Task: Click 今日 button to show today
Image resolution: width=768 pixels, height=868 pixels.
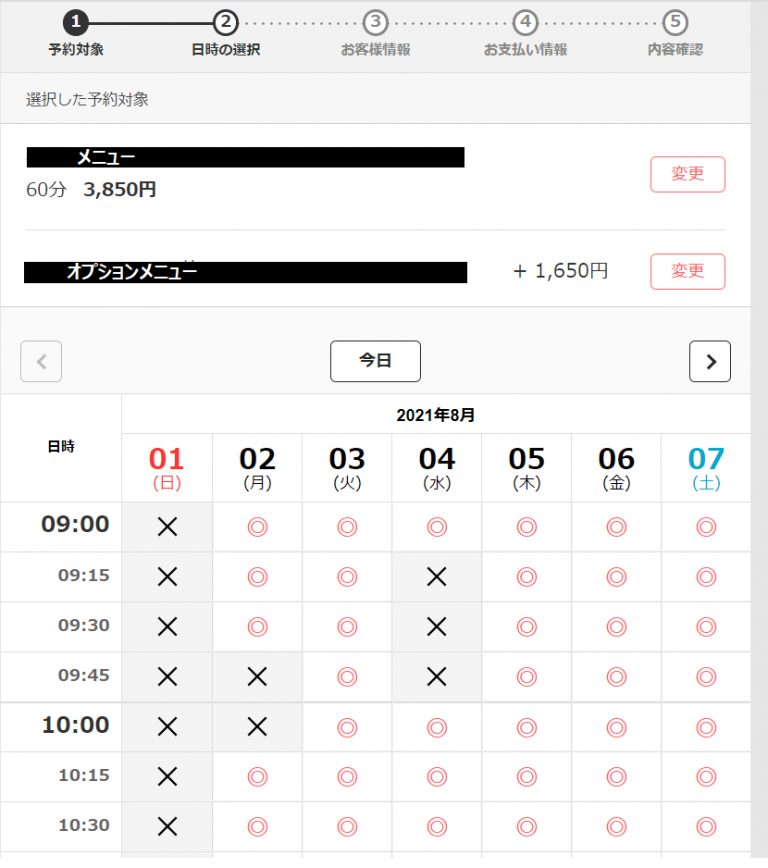Action: (375, 362)
